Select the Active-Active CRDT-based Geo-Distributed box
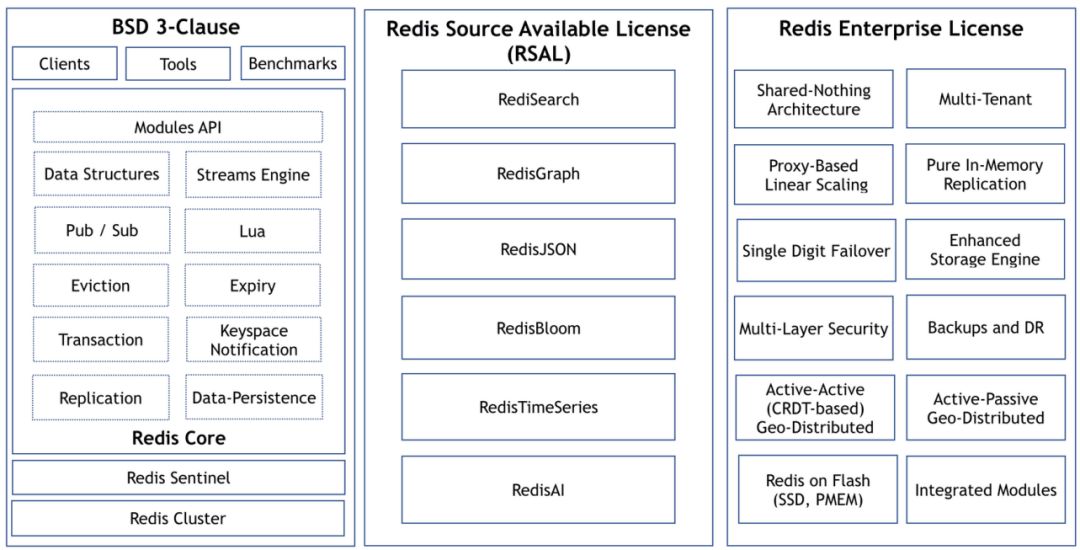This screenshot has width=1080, height=550. pos(815,408)
